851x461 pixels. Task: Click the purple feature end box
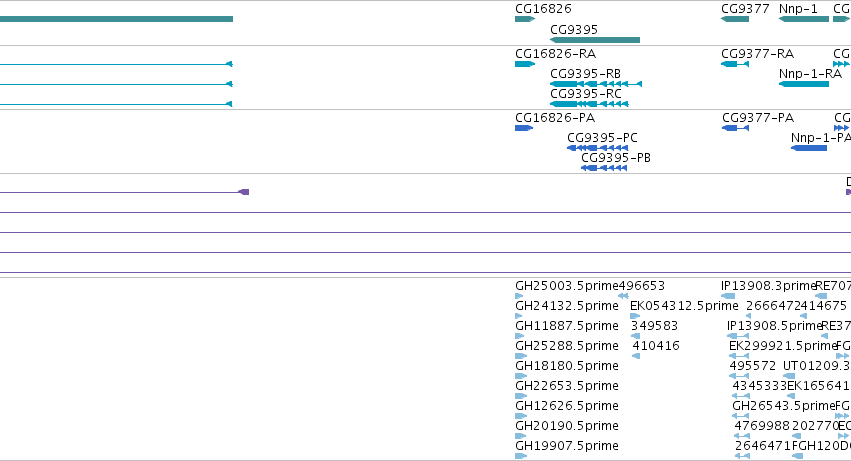click(x=244, y=192)
